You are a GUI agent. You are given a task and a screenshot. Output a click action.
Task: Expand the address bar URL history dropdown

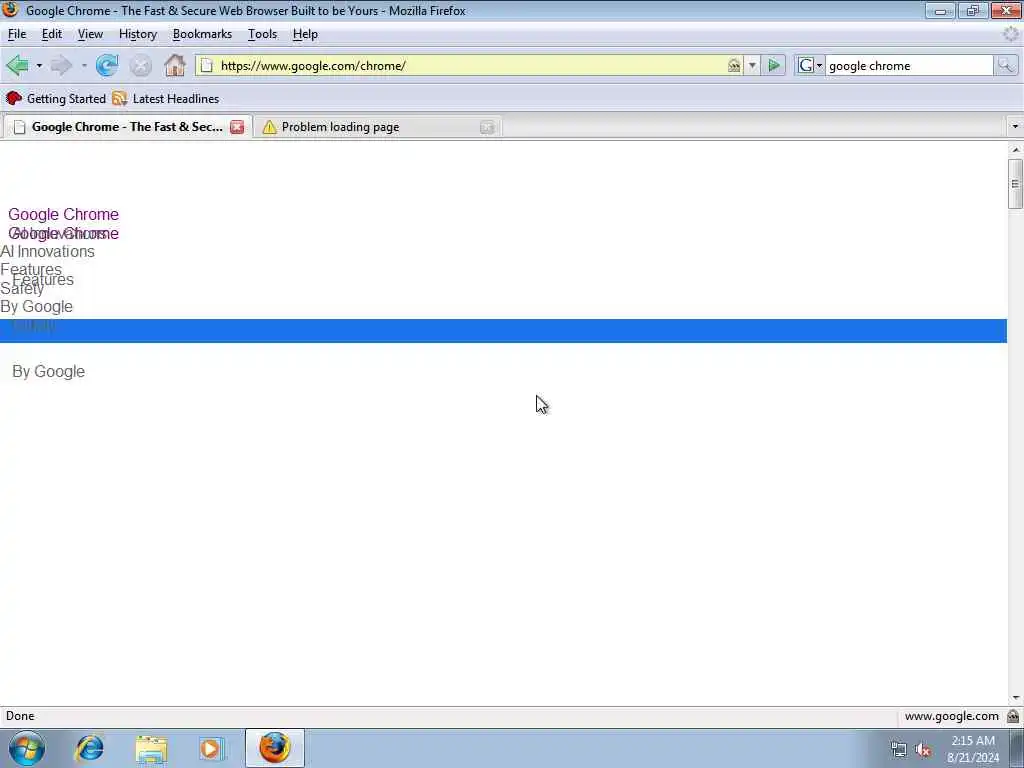coord(752,65)
